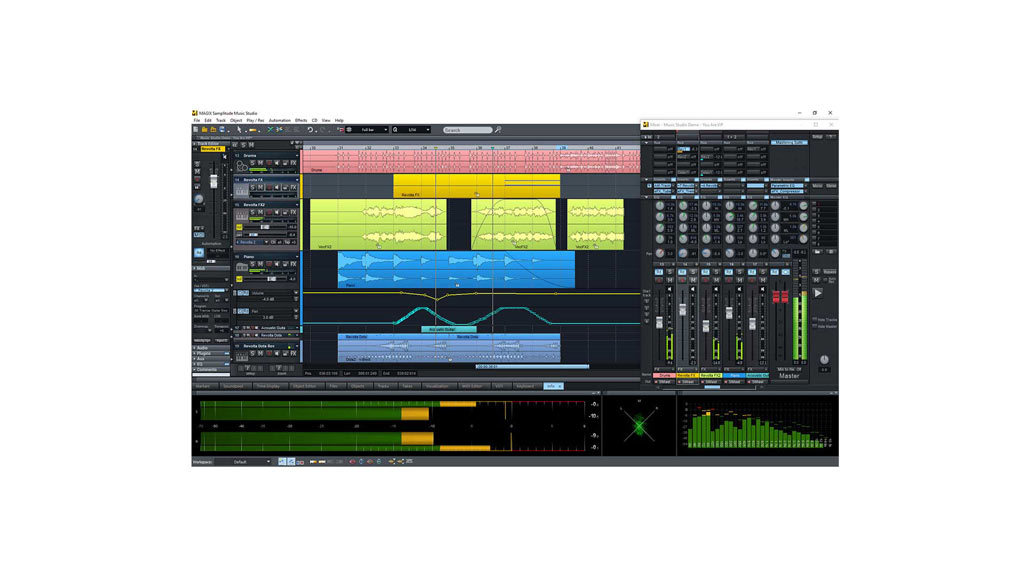
Task: Select the mouse pointer mode tool
Action: pos(239,130)
